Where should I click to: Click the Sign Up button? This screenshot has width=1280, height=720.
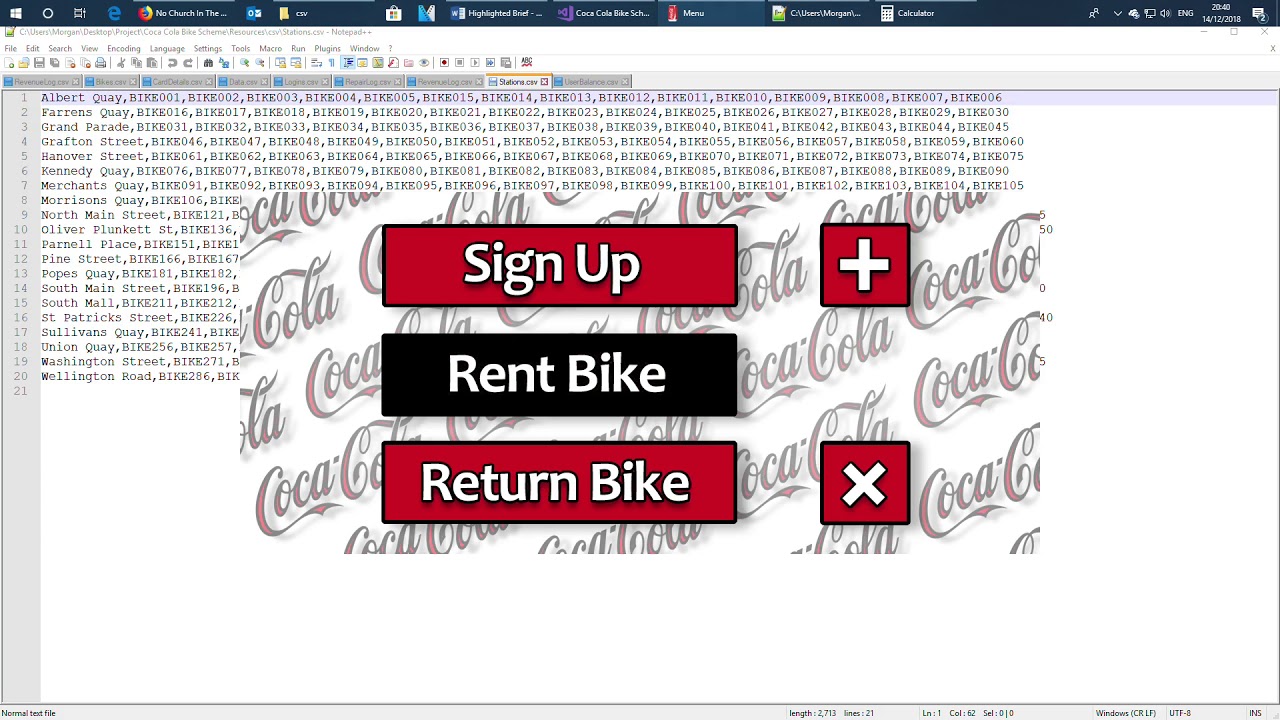click(560, 265)
